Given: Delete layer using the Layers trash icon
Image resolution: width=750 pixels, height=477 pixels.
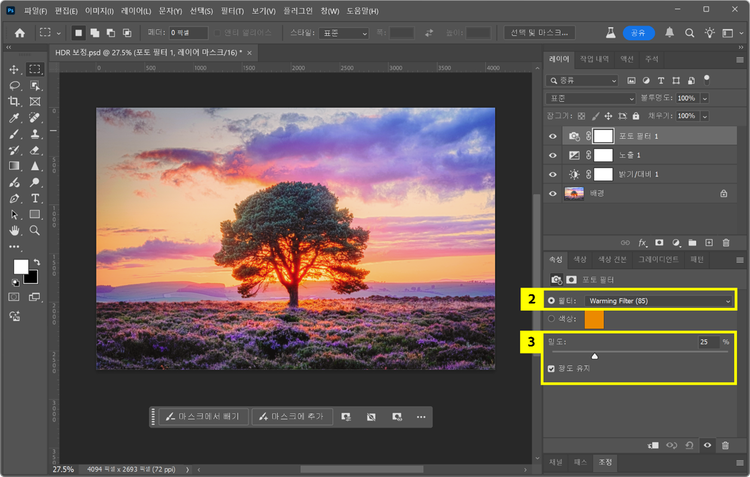Looking at the screenshot, I should (x=724, y=242).
